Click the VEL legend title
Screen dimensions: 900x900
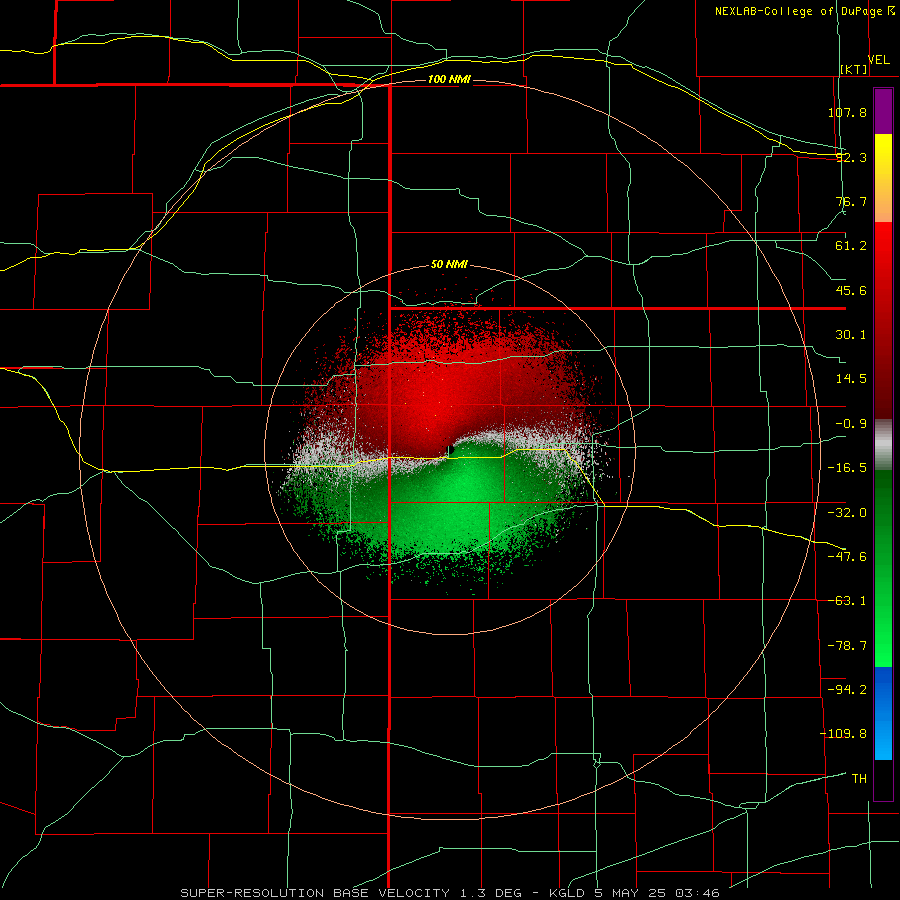click(x=878, y=59)
